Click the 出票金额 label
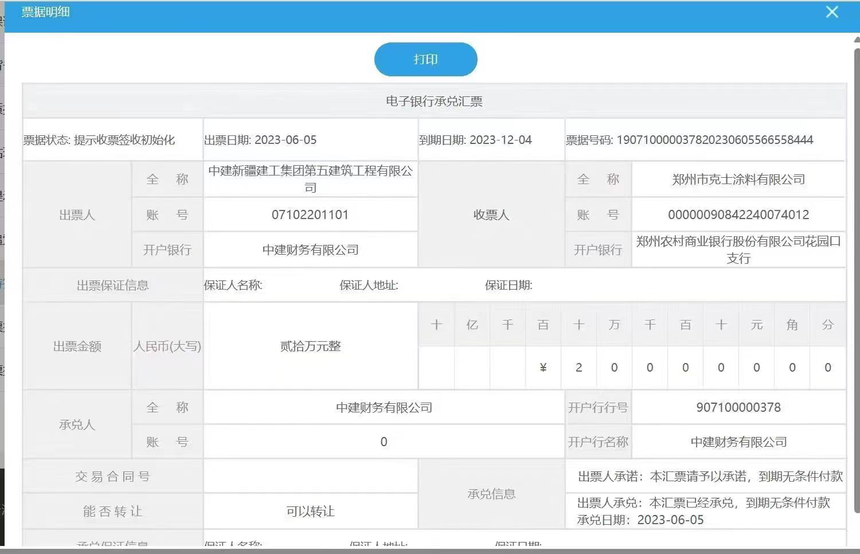The width and height of the screenshot is (860, 554). click(x=77, y=346)
